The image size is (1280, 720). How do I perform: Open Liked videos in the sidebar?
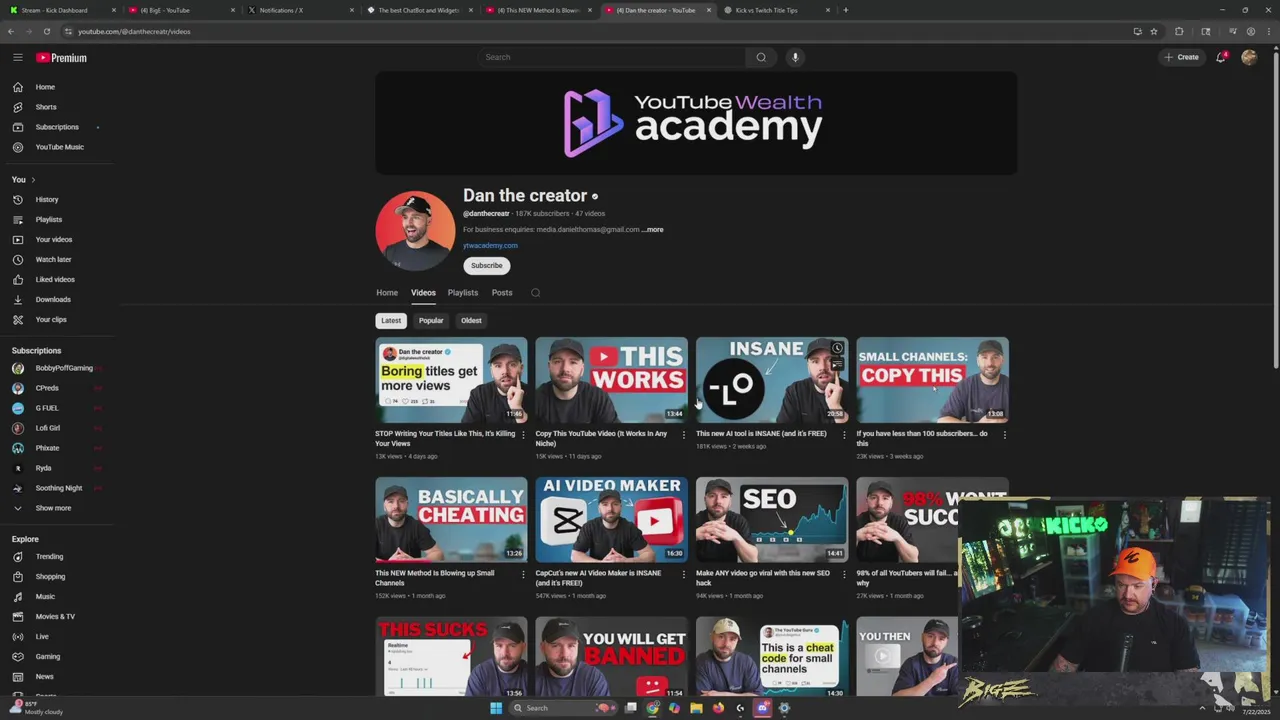coord(57,279)
